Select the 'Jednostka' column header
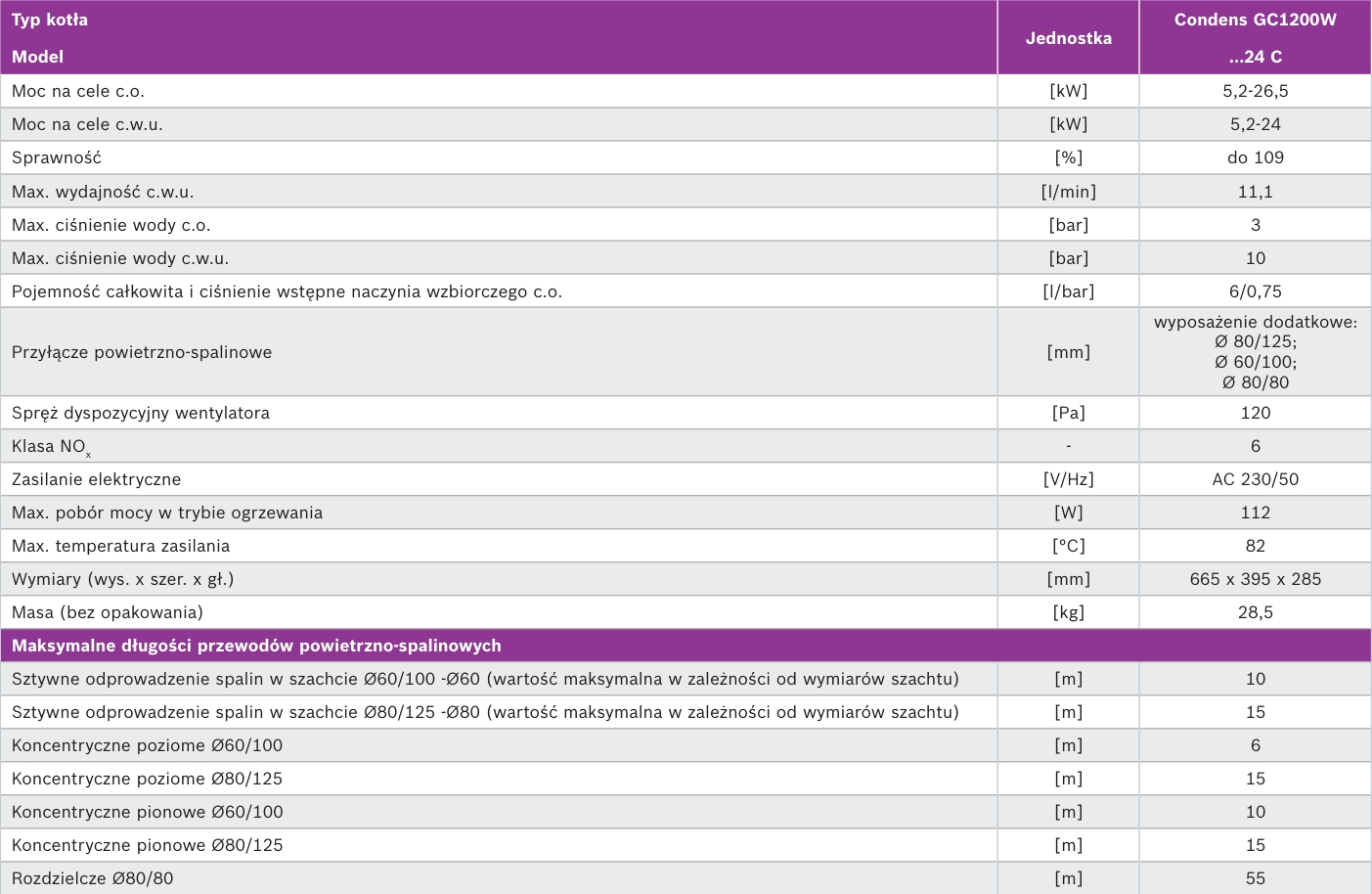Viewport: 1372px width, 894px height. click(1068, 38)
